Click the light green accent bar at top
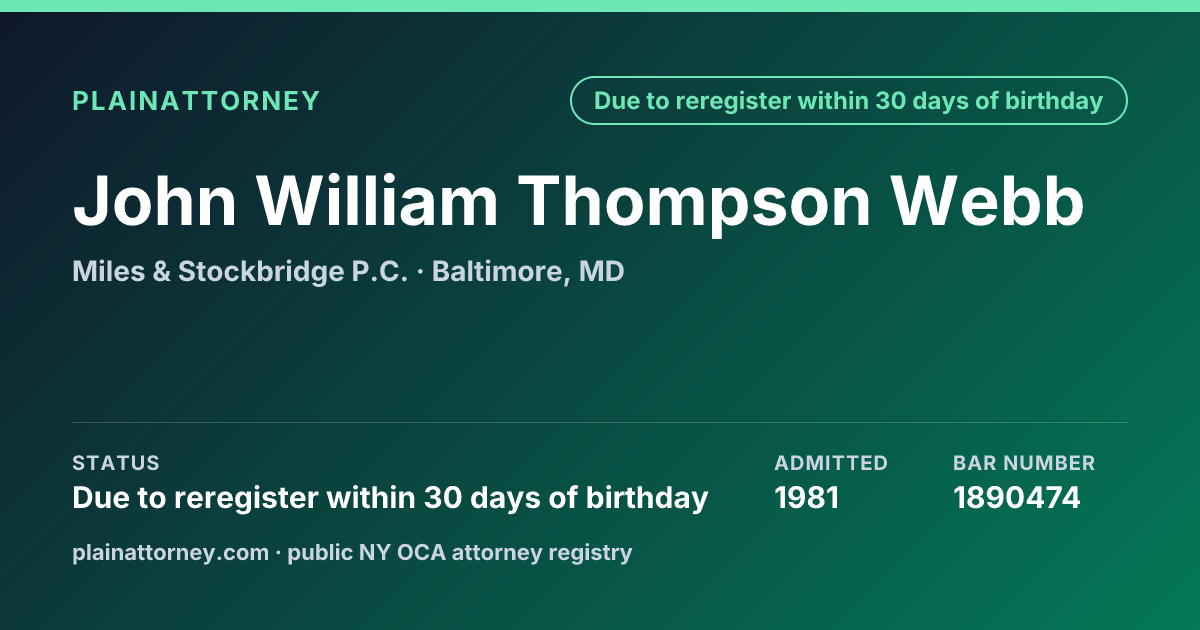The width and height of the screenshot is (1200, 630). (x=600, y=6)
